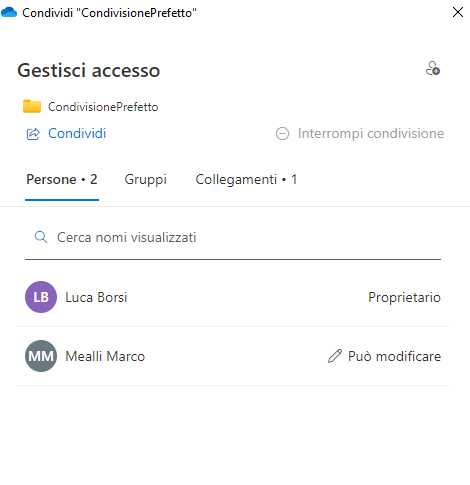Click the CondivisionePrefetto yellow folder icon
The height and width of the screenshot is (485, 470).
32,106
